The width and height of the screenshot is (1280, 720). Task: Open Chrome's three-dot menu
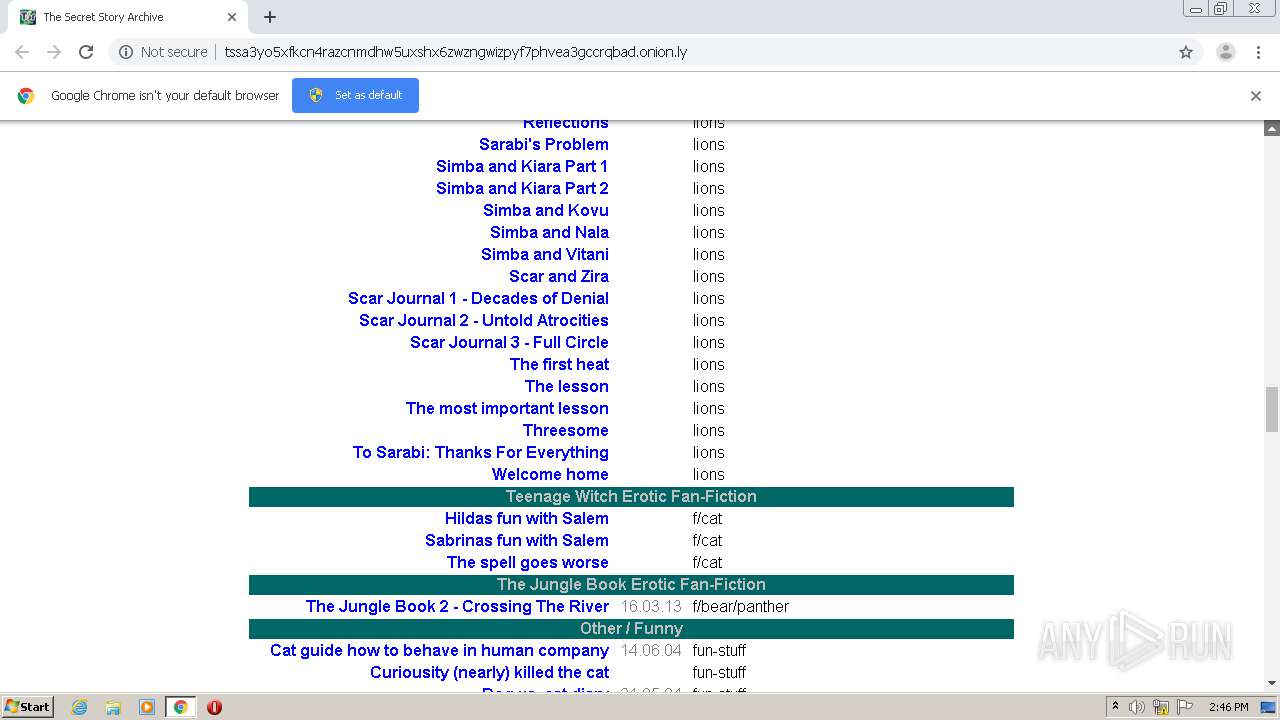click(x=1258, y=52)
